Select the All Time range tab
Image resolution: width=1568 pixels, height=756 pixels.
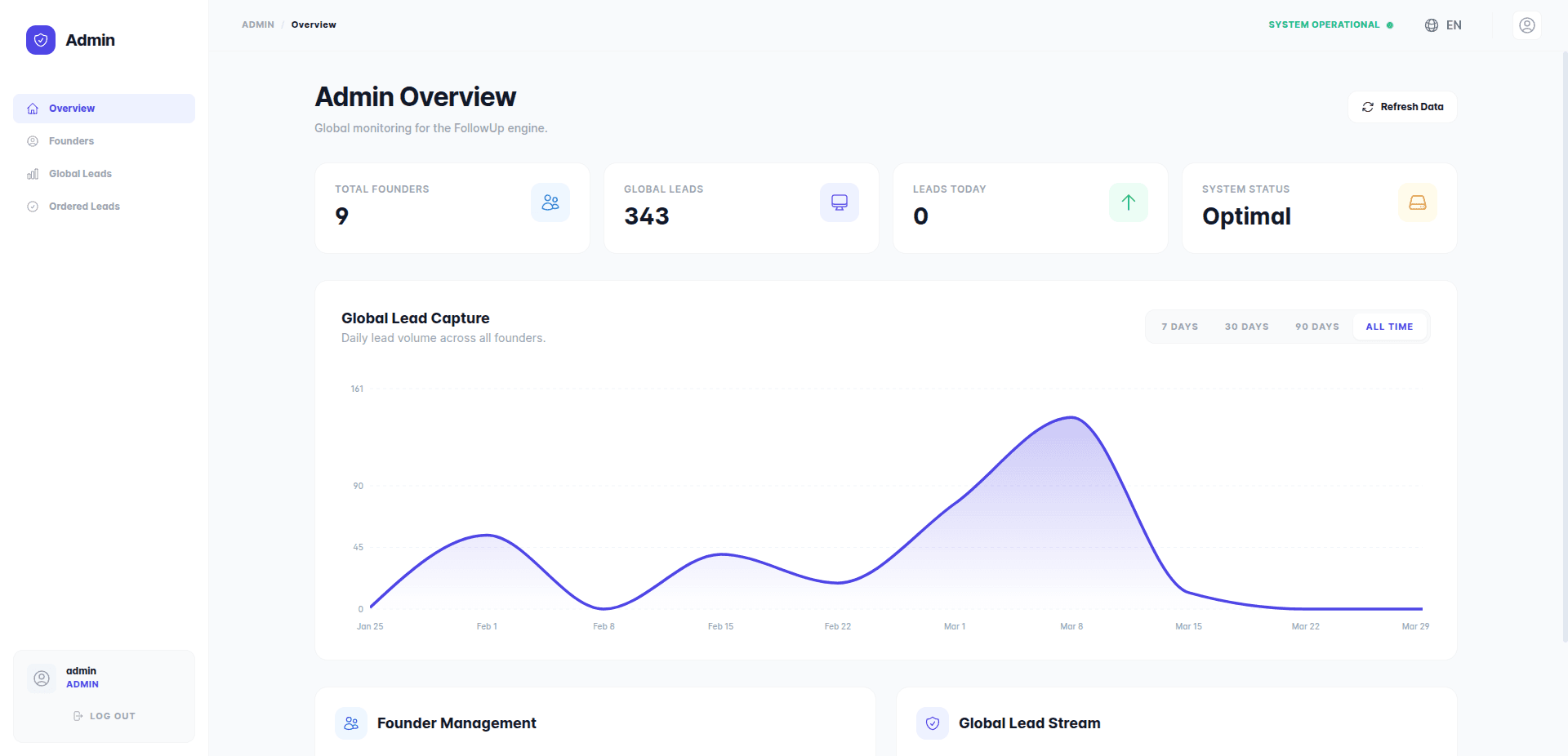click(x=1389, y=327)
